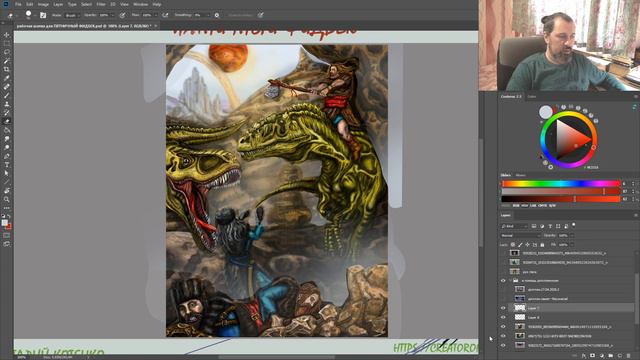
Task: Open the brush settings panel icon
Action: click(x=43, y=15)
